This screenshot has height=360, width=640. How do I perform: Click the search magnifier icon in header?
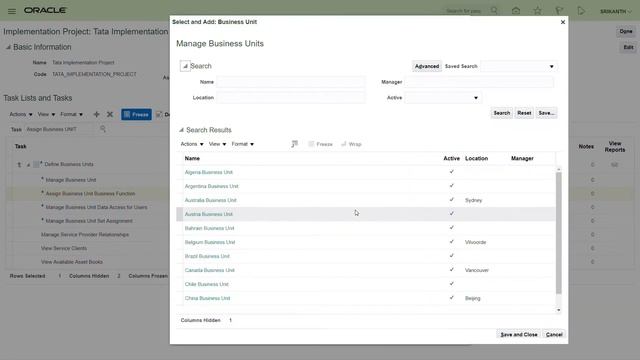[x=494, y=11]
